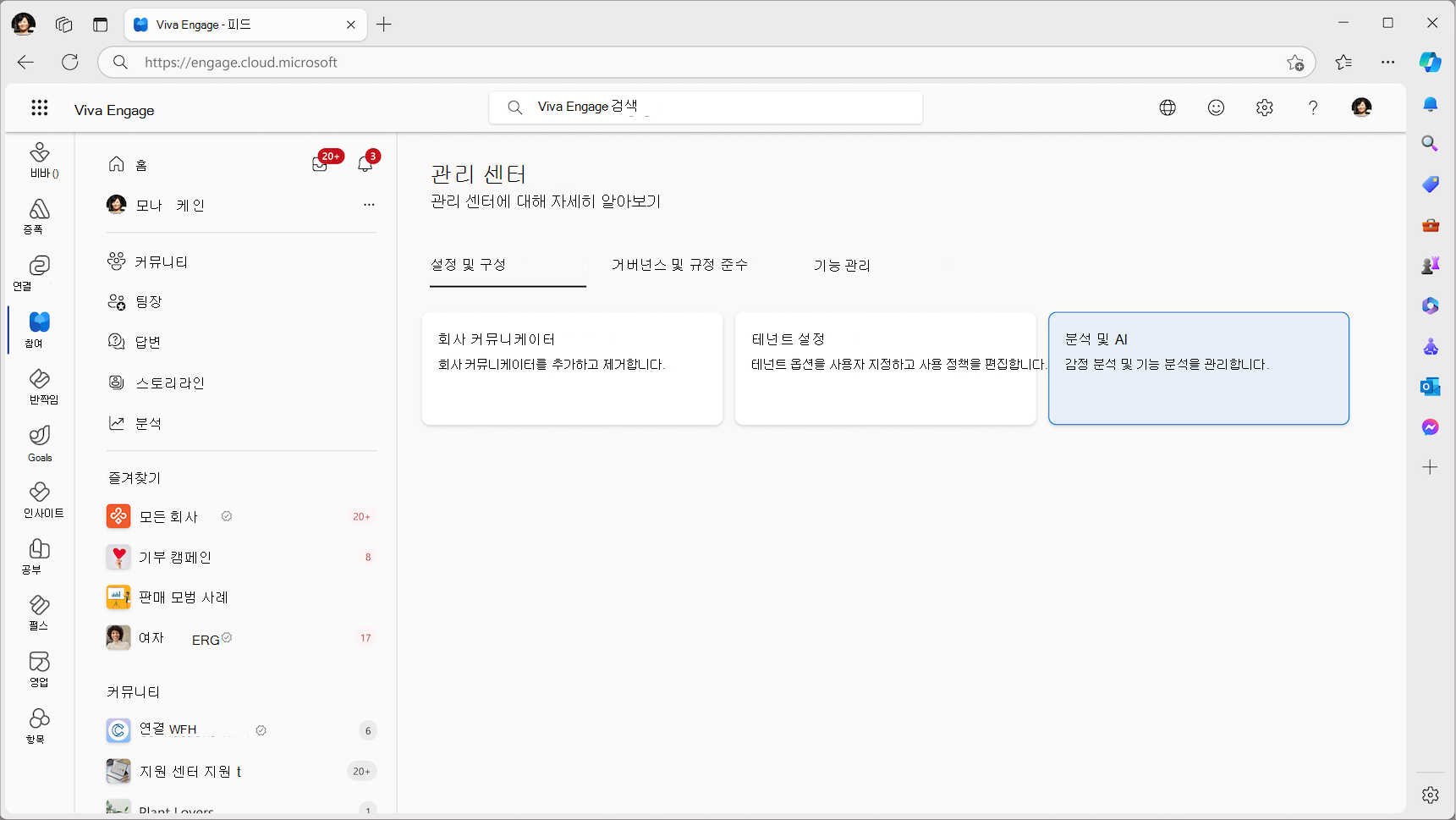Screen dimensions: 1456x820
Task: Open 영업 (Sales) in the left rail
Action: (40, 669)
